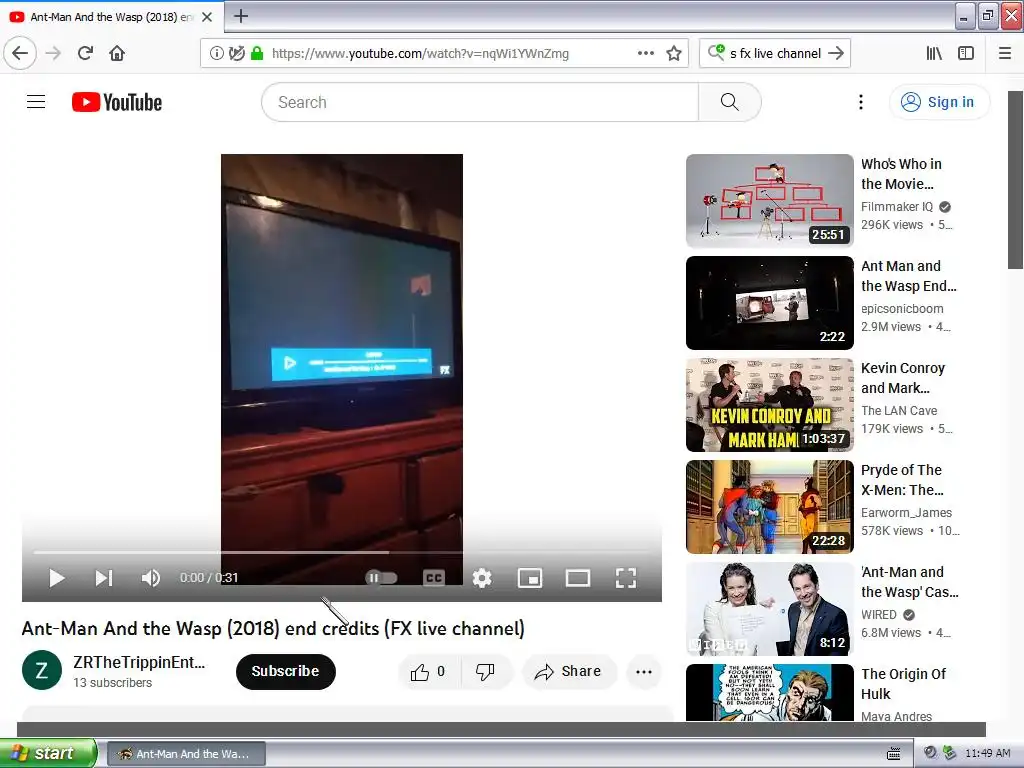Go back with the browser back arrow

tap(20, 53)
